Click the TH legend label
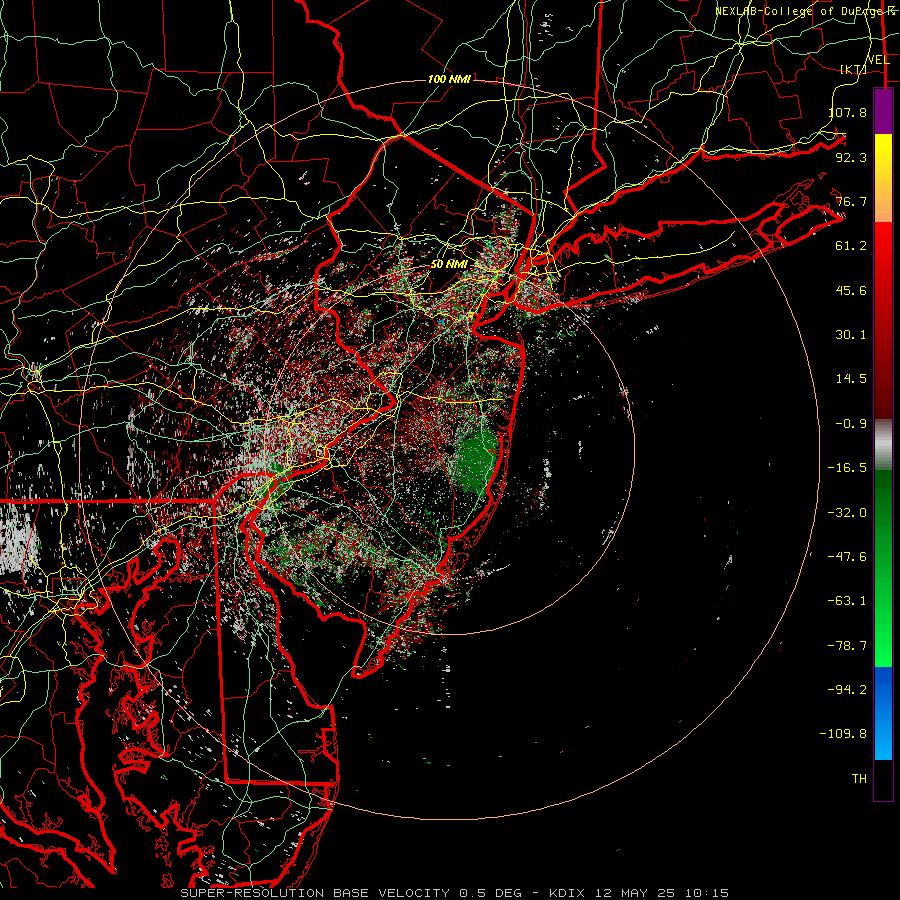Image resolution: width=900 pixels, height=900 pixels. [859, 779]
